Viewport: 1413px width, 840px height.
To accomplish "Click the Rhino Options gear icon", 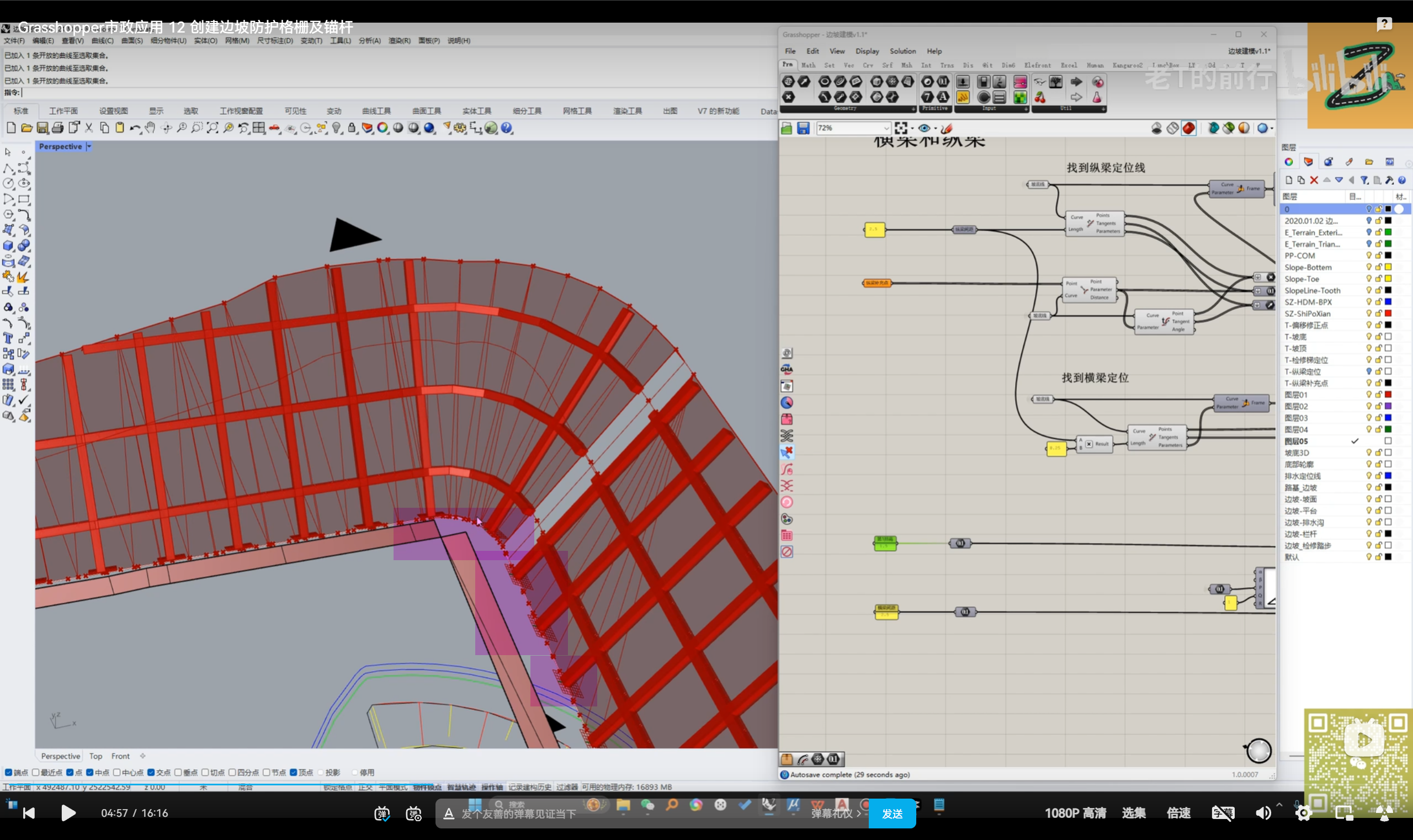I will [460, 128].
